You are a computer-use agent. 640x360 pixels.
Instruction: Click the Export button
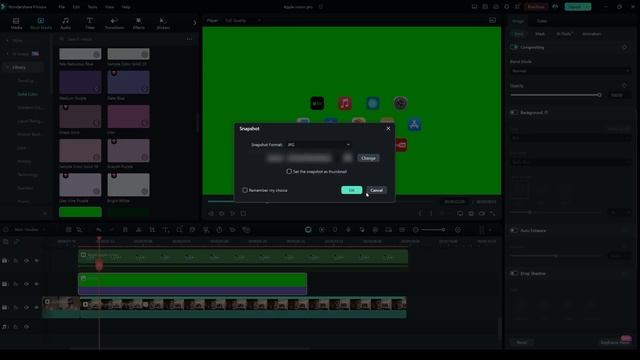[578, 7]
